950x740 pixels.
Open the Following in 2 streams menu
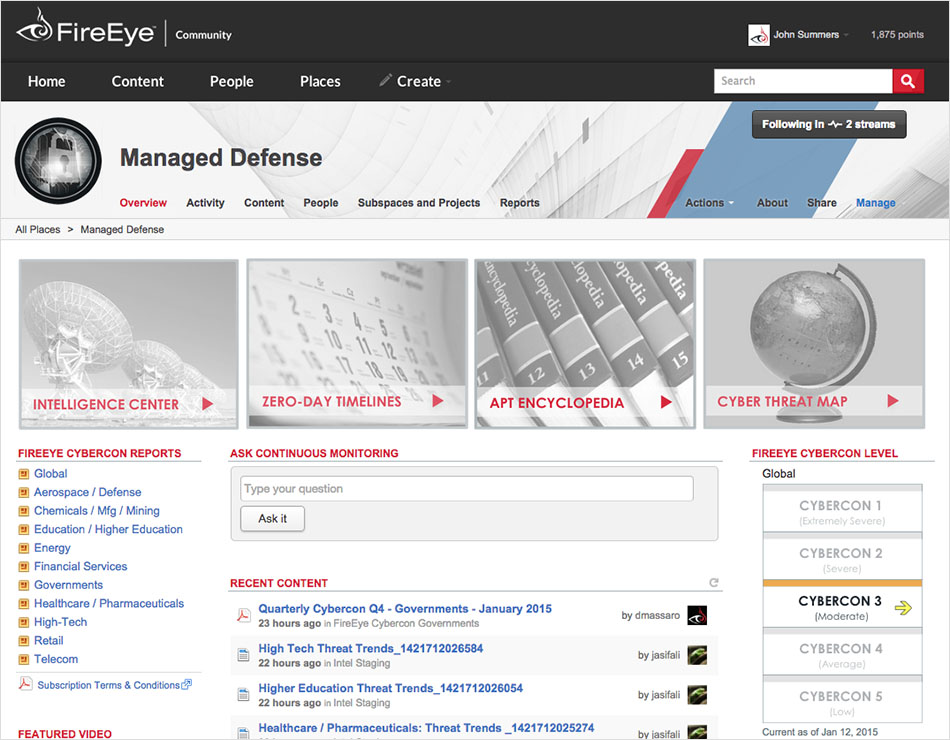(x=829, y=124)
